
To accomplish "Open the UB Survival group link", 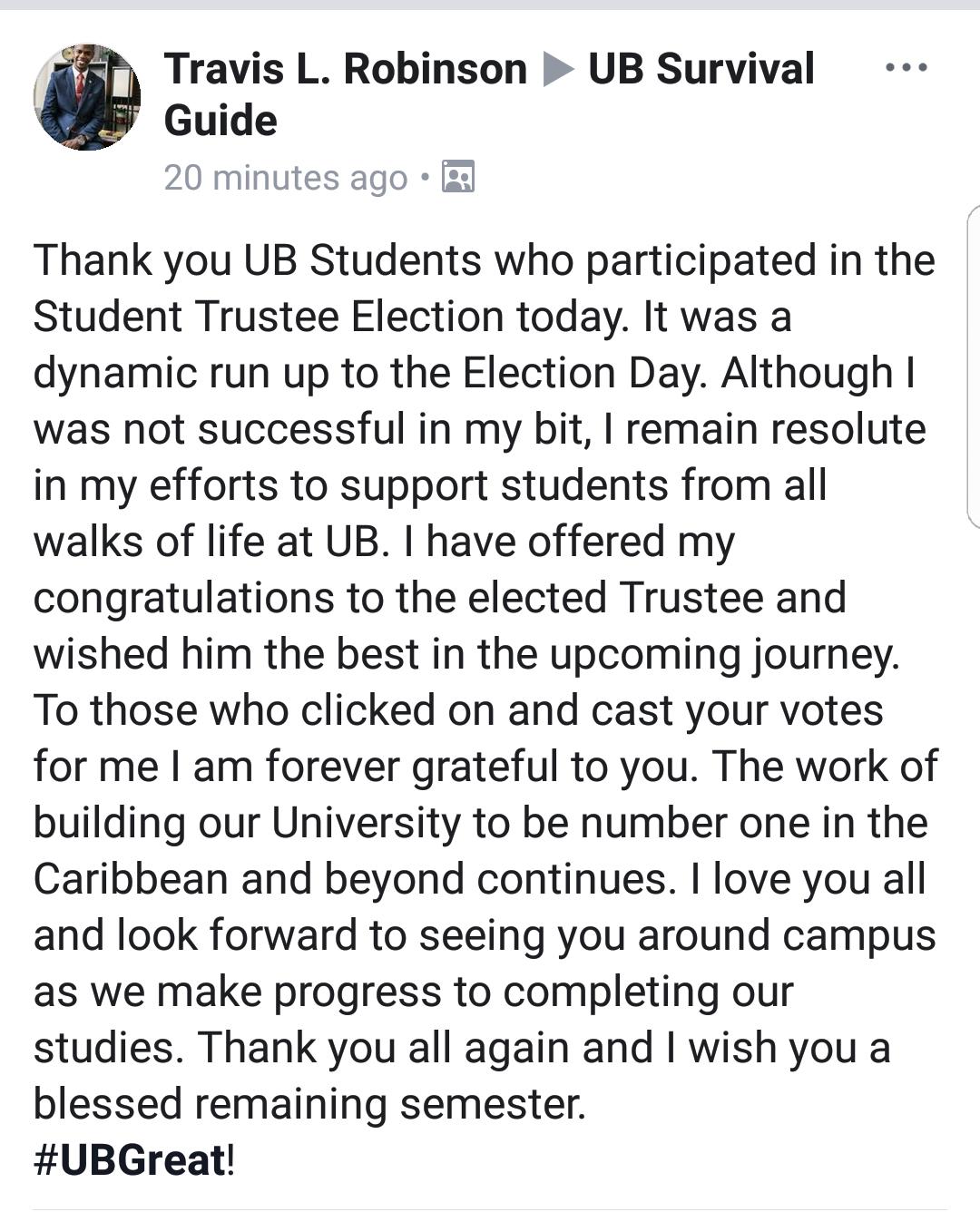I will point(701,69).
